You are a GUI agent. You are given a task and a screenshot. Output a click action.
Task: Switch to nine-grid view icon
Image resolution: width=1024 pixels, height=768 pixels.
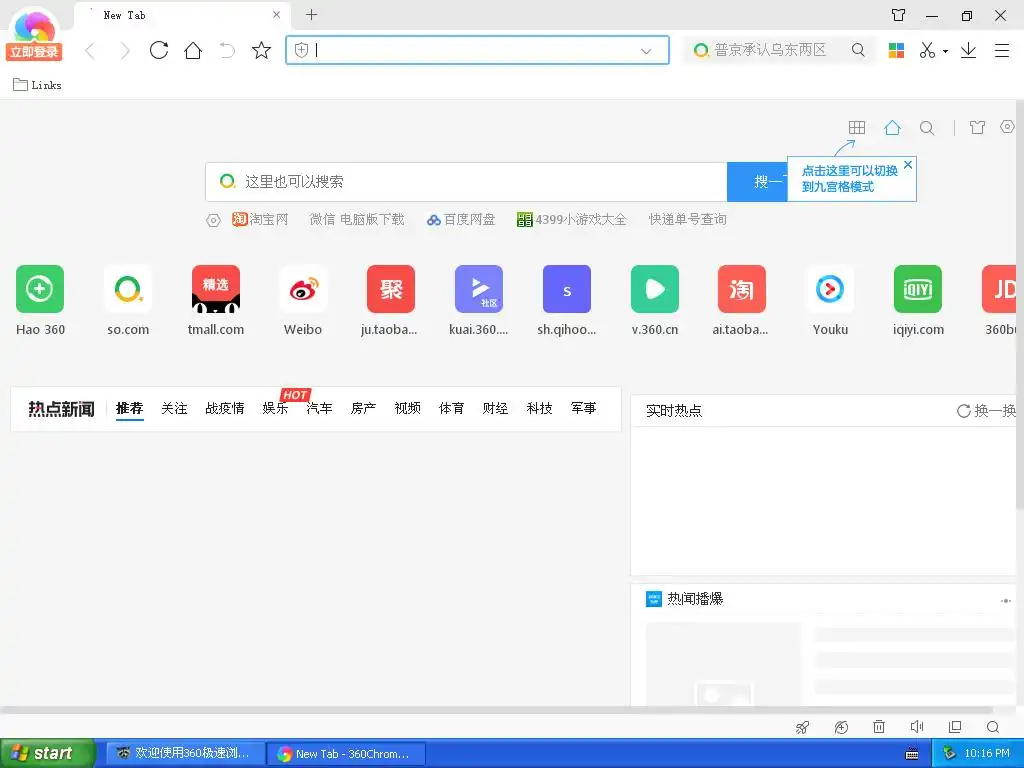tap(857, 127)
